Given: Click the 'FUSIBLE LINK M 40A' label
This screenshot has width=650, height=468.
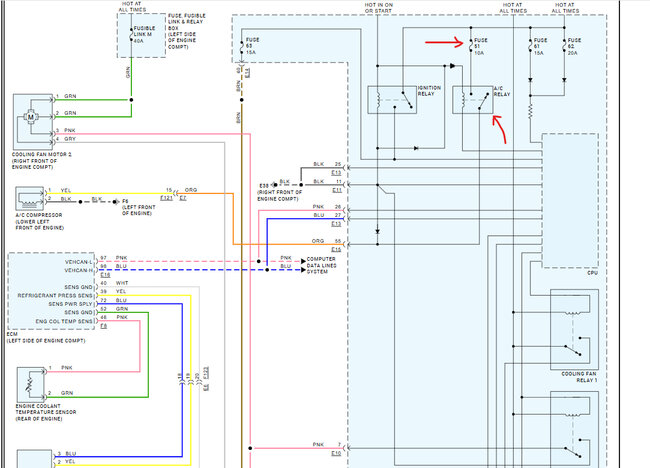Looking at the screenshot, I should coord(145,34).
